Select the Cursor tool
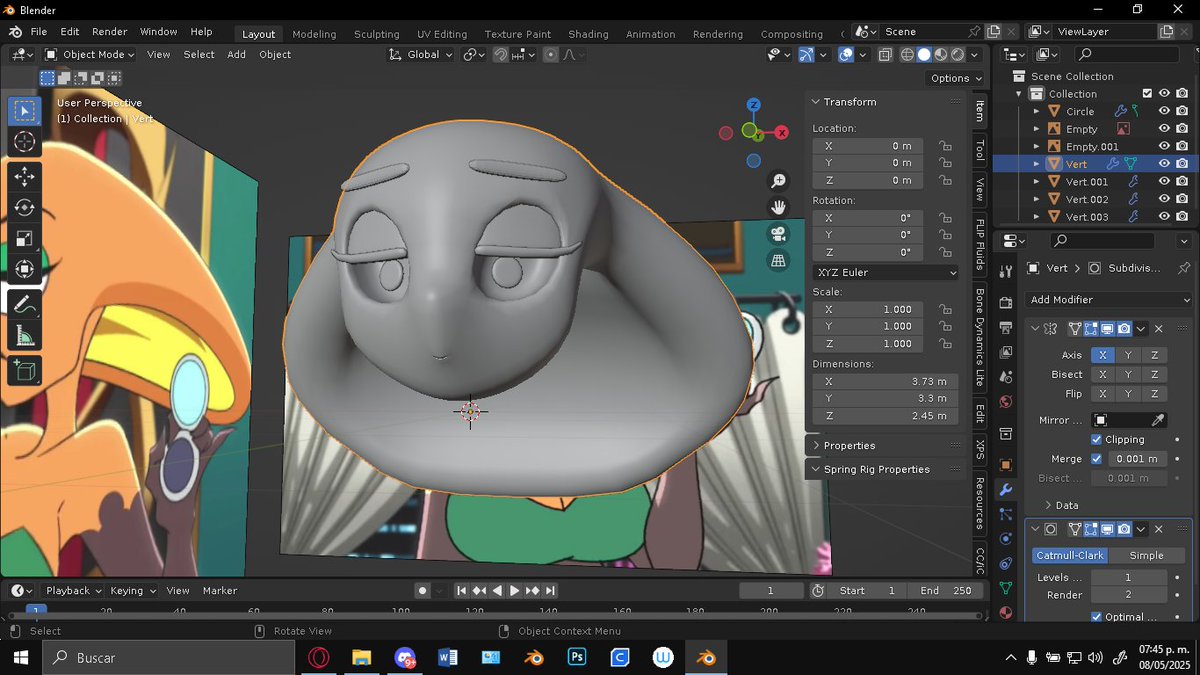1200x675 pixels. 24,142
